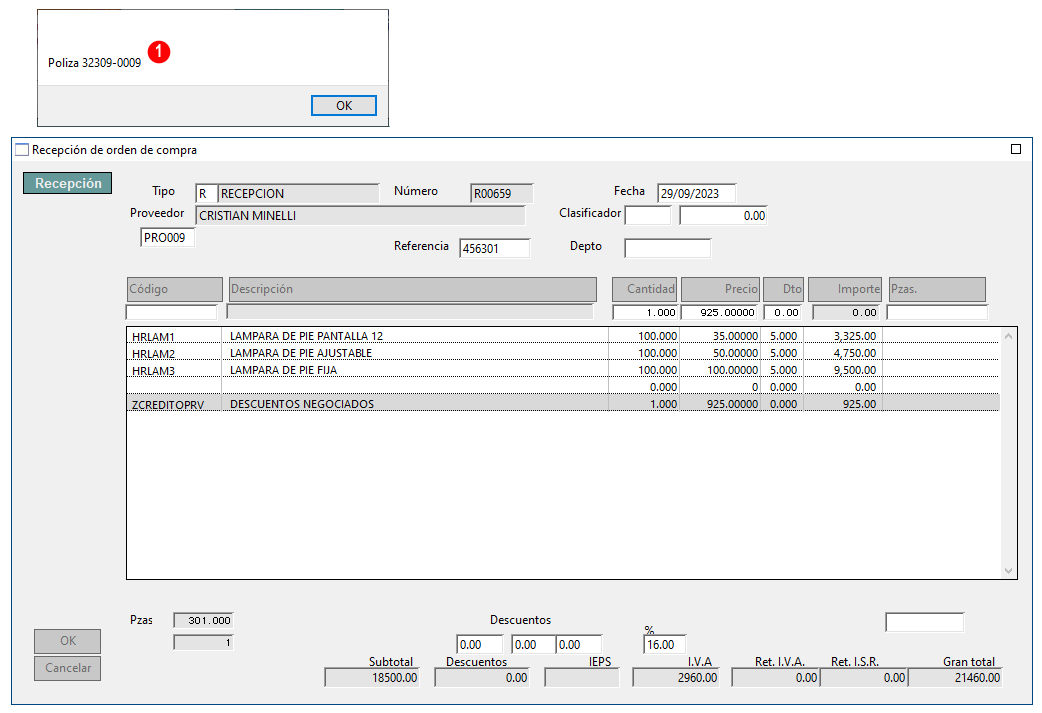Click the Ret. I.V.A. field
Image resolution: width=1042 pixels, height=713 pixels.
pos(776,678)
